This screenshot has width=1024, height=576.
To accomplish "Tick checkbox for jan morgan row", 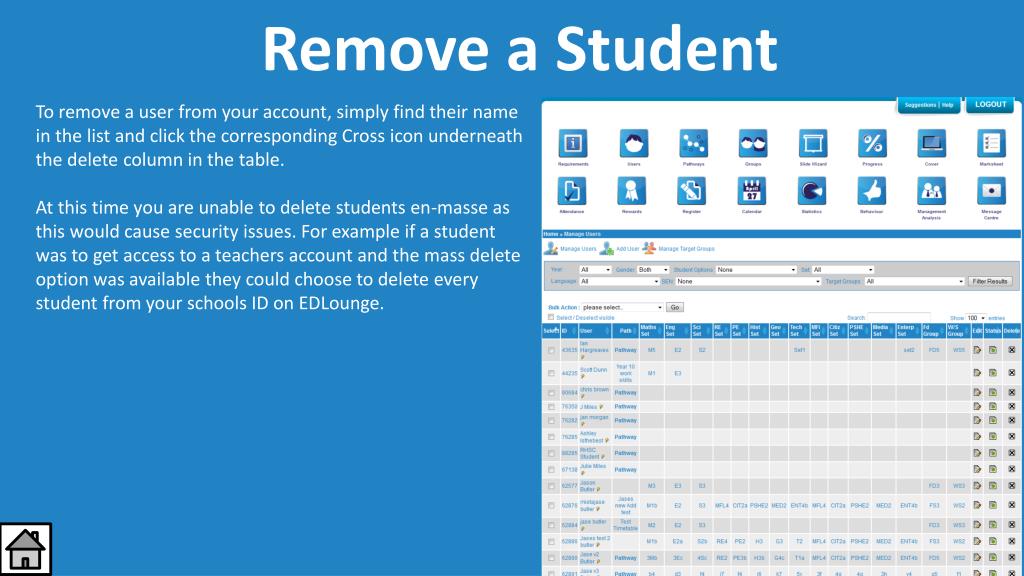I will tap(551, 421).
